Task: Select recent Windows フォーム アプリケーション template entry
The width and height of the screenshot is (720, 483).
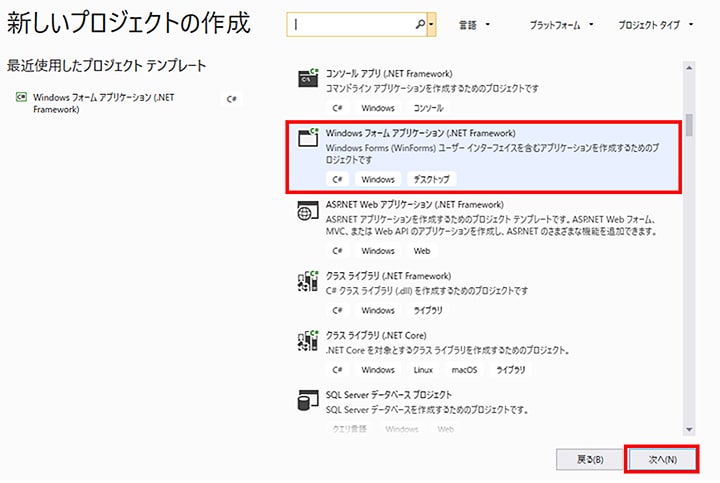Action: (x=129, y=103)
